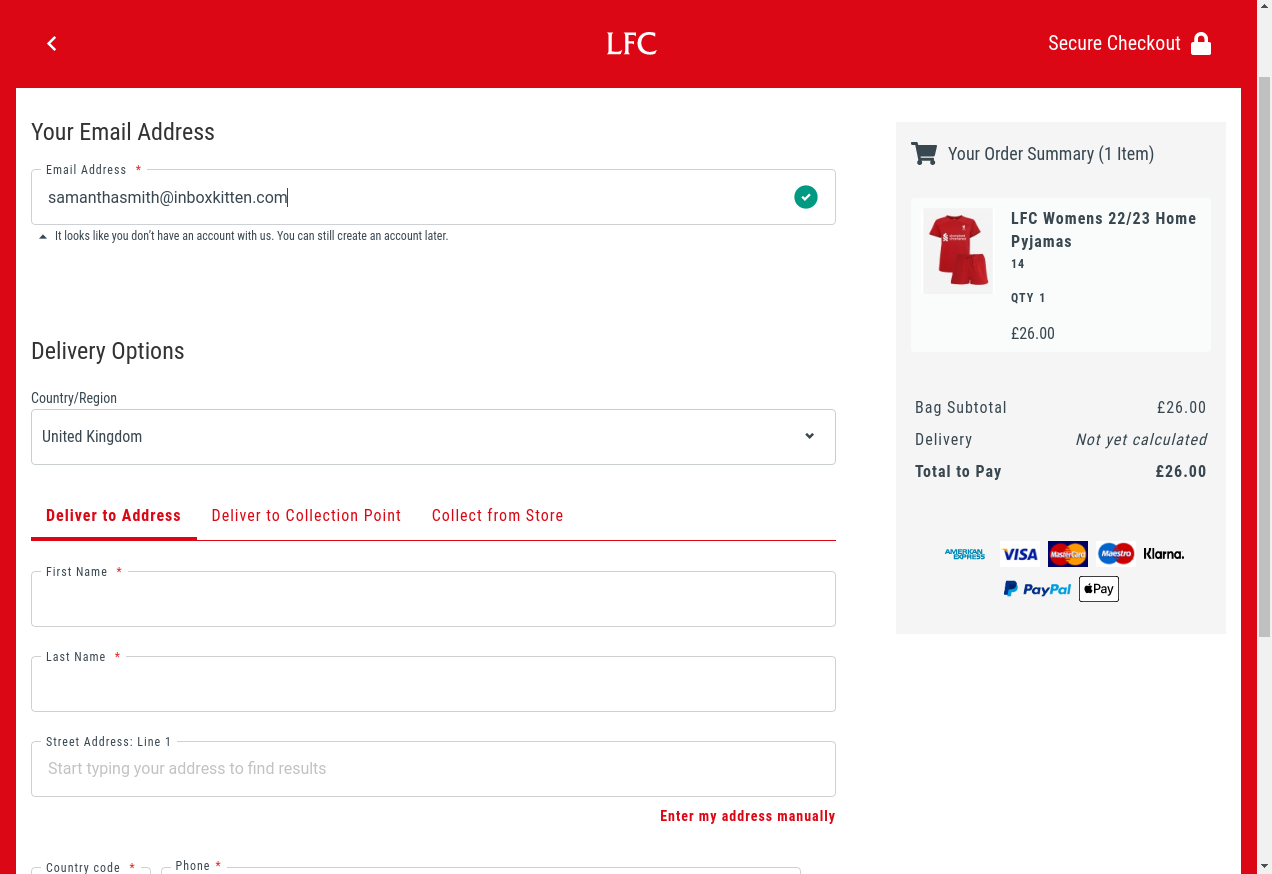Click the shopping cart icon

[924, 154]
